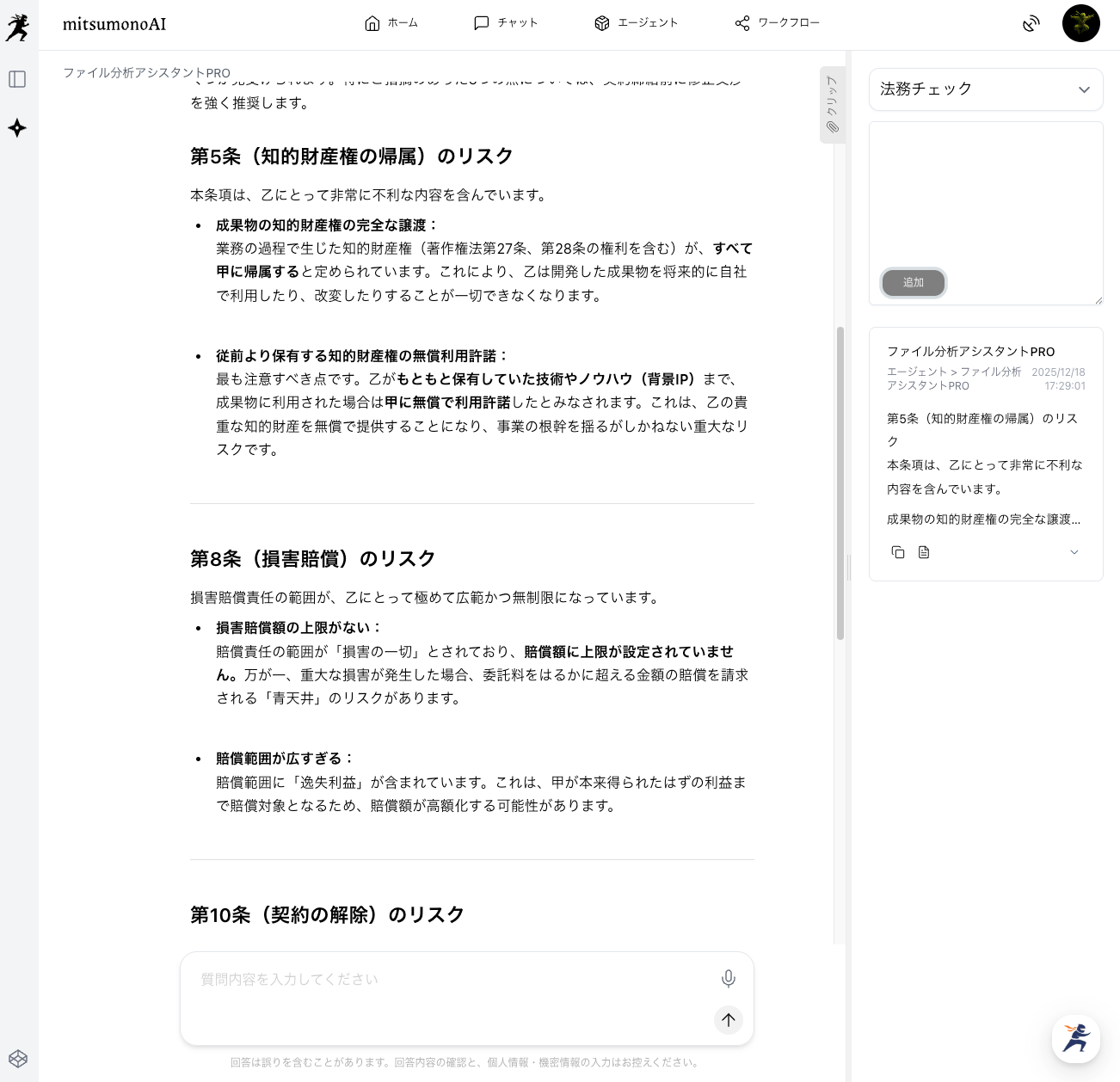Open the cube icon at bottom-left corner
Image resolution: width=1120 pixels, height=1082 pixels.
click(x=17, y=1058)
